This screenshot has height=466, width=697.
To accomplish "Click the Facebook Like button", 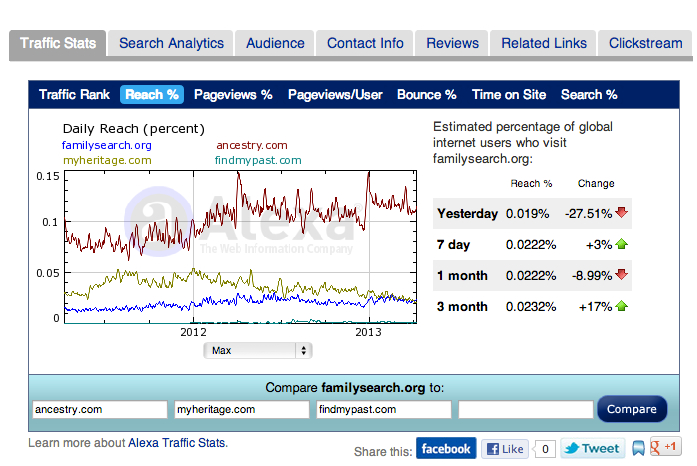I will [505, 449].
